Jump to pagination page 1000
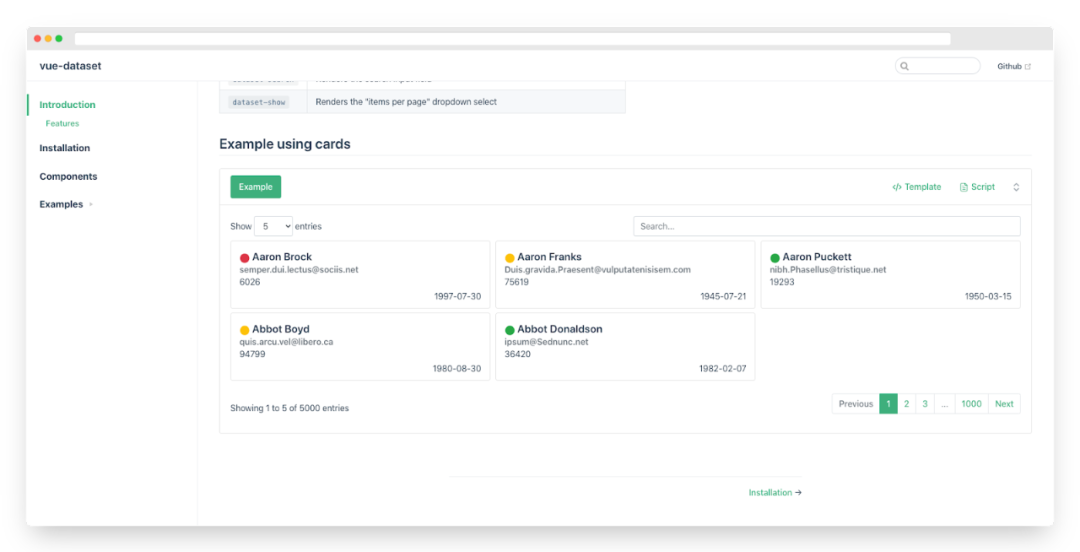The image size is (1080, 552). [971, 404]
